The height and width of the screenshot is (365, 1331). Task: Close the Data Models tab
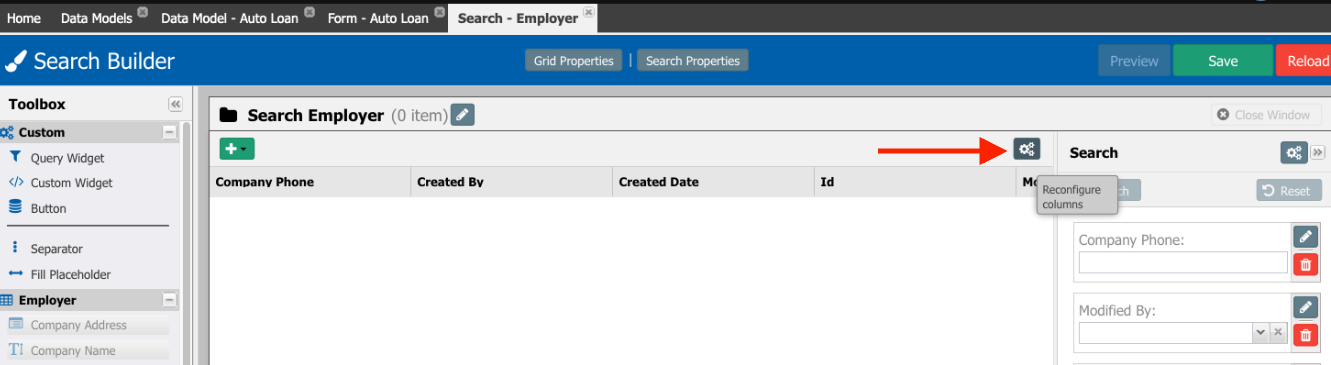click(x=142, y=12)
